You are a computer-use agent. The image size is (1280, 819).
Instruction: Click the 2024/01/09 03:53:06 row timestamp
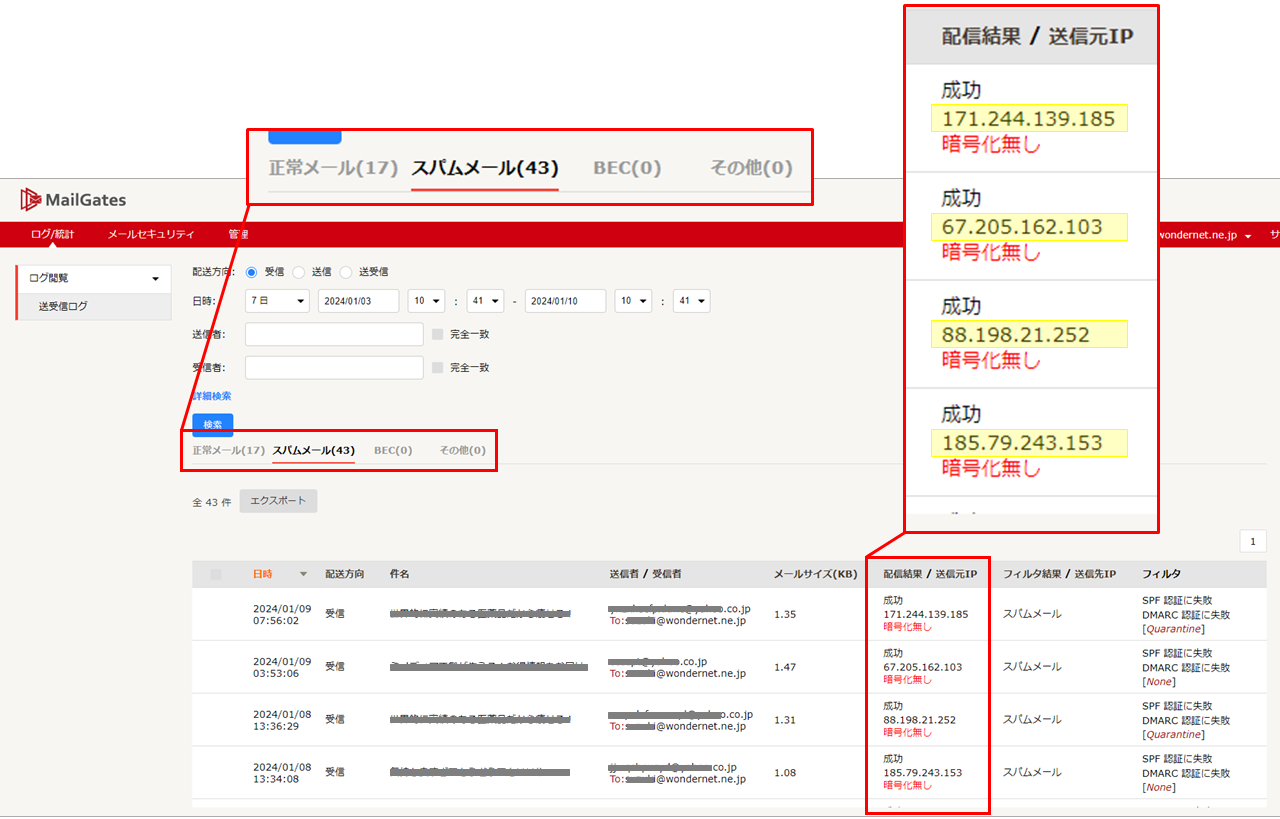[x=282, y=667]
